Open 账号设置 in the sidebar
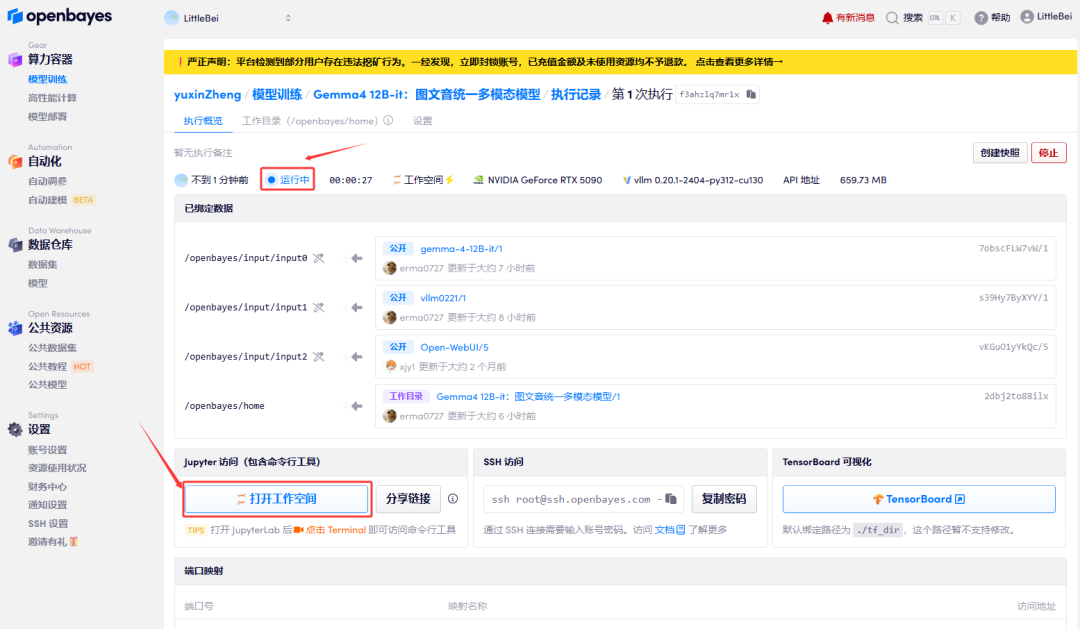Screen dimensions: 1080x629 [48, 450]
